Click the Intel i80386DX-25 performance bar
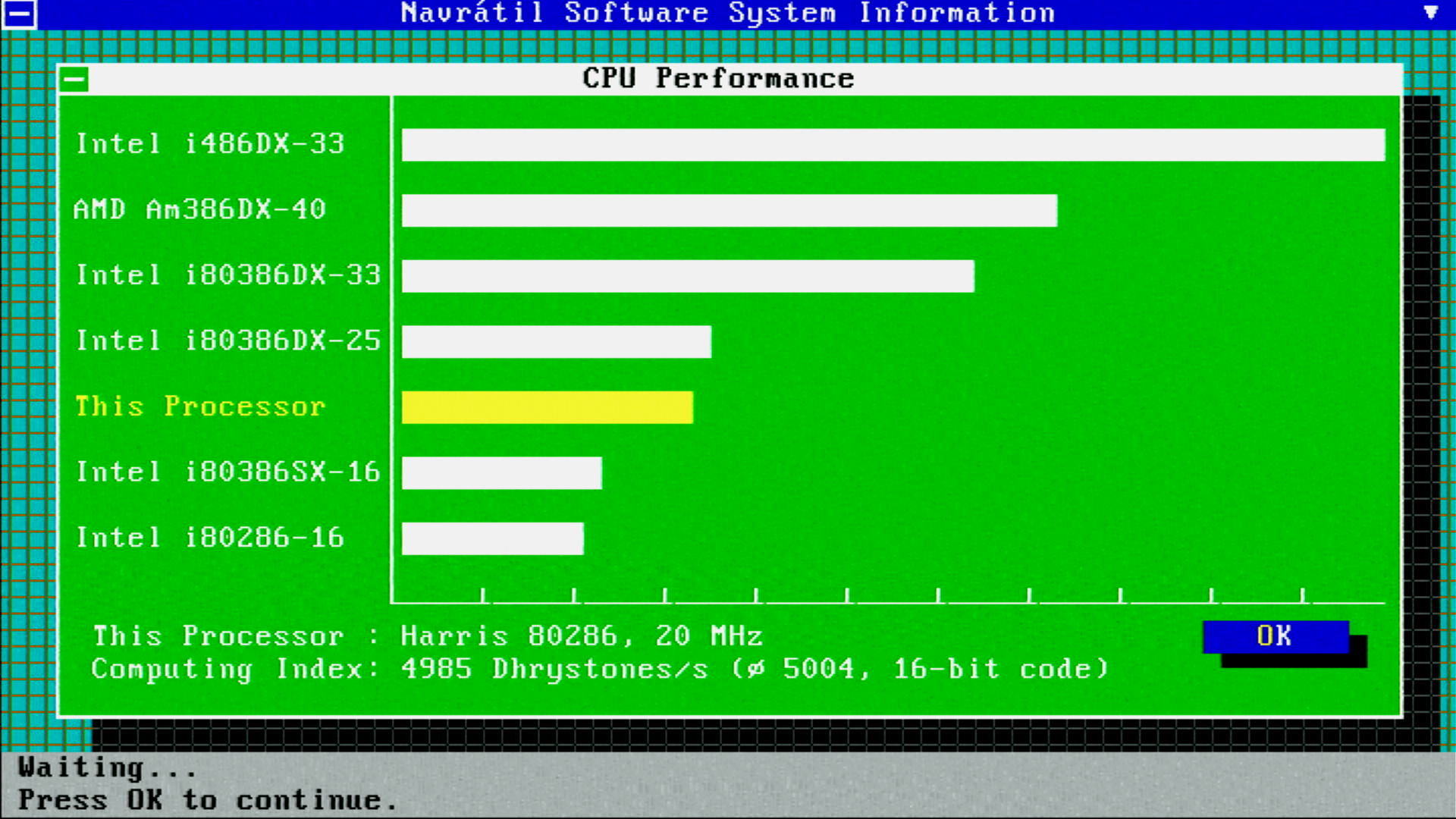 tap(557, 341)
